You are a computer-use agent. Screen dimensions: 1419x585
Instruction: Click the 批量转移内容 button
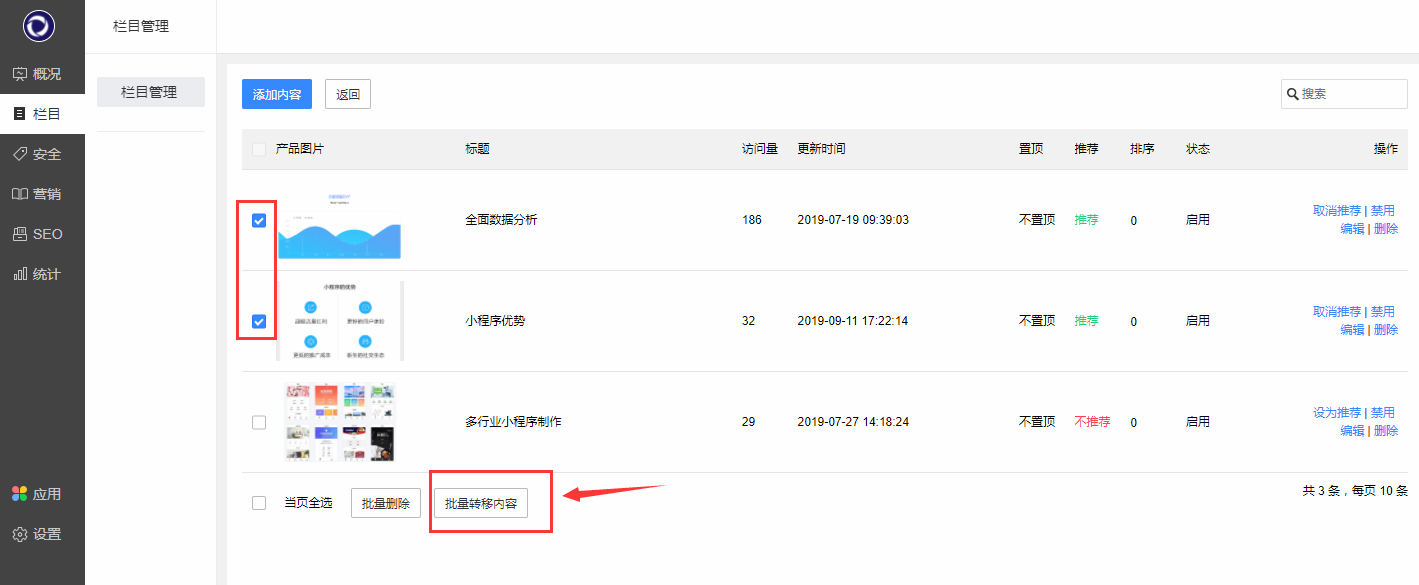481,504
